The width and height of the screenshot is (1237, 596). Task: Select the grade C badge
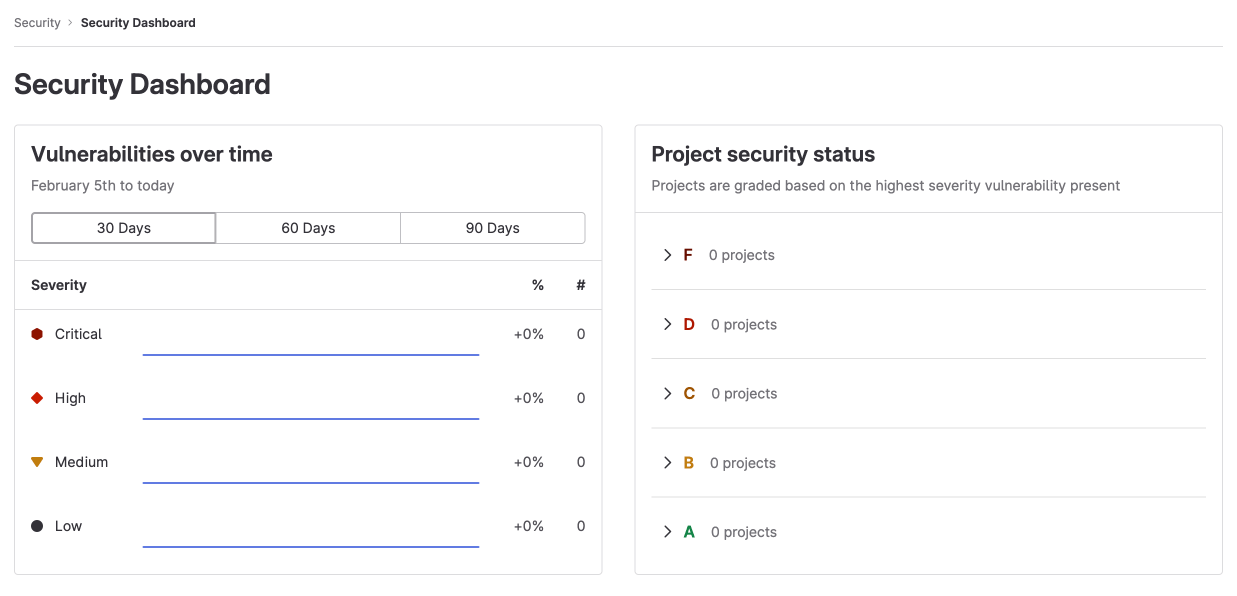click(689, 393)
